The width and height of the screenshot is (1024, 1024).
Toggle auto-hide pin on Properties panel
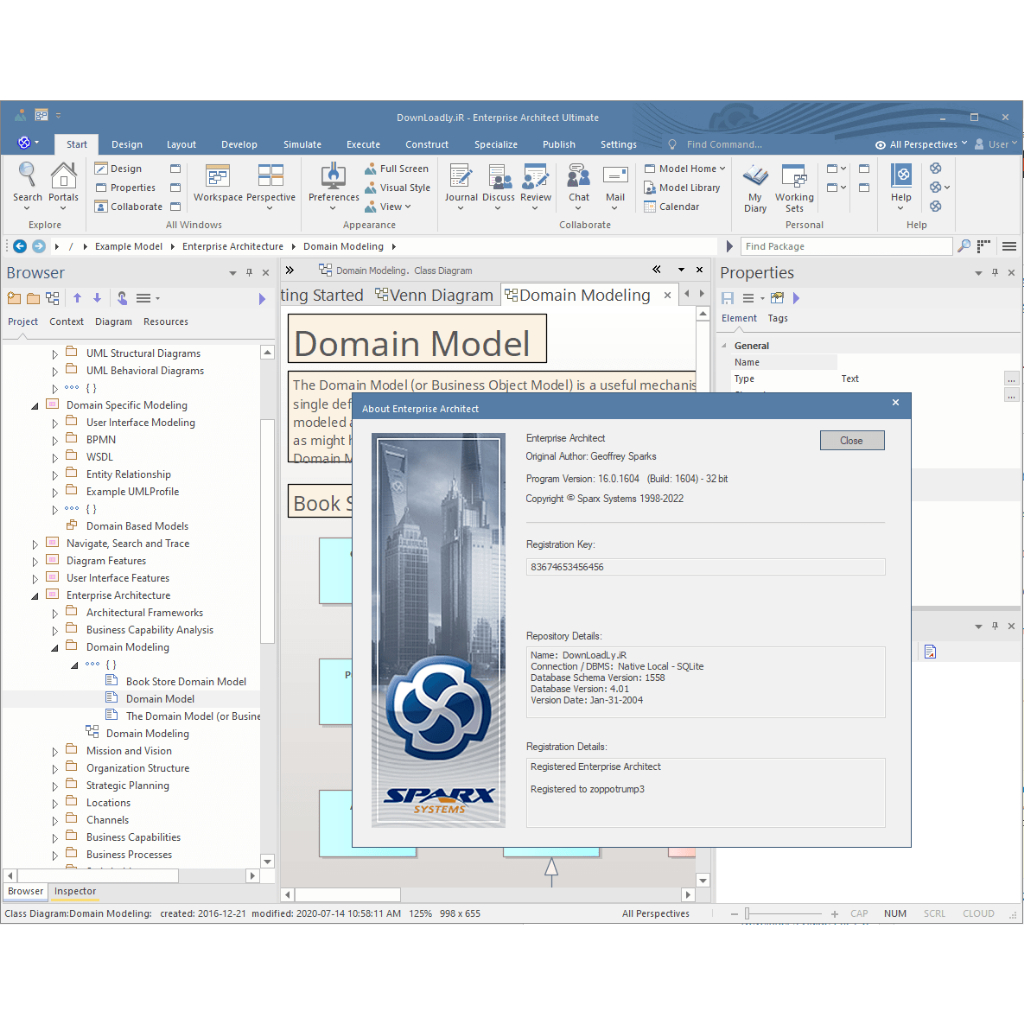(x=995, y=272)
